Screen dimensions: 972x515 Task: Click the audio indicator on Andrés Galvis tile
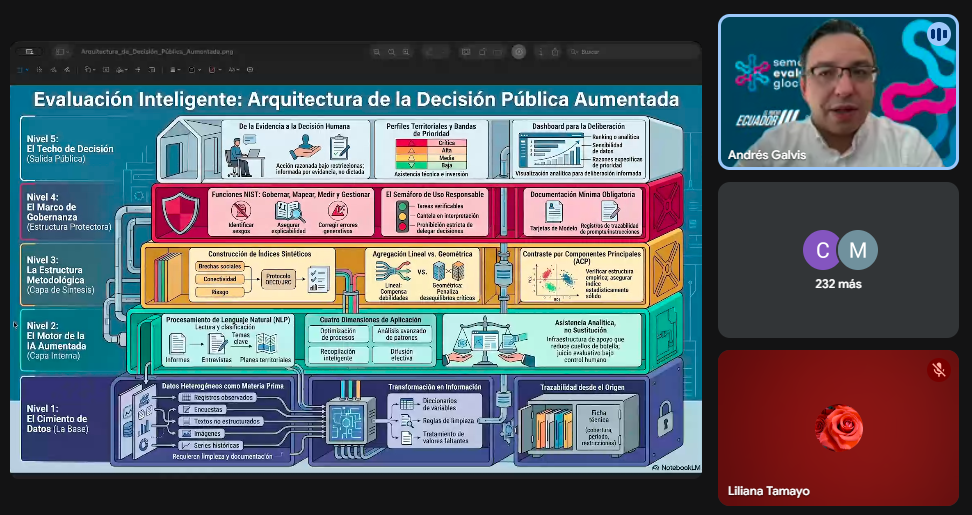pos(939,33)
